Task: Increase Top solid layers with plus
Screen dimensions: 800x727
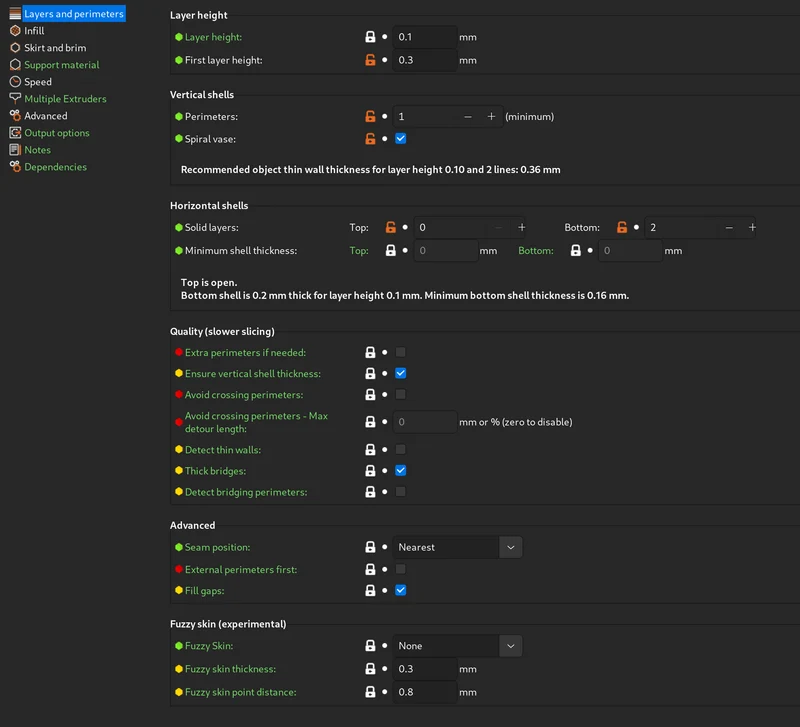Action: [x=522, y=228]
